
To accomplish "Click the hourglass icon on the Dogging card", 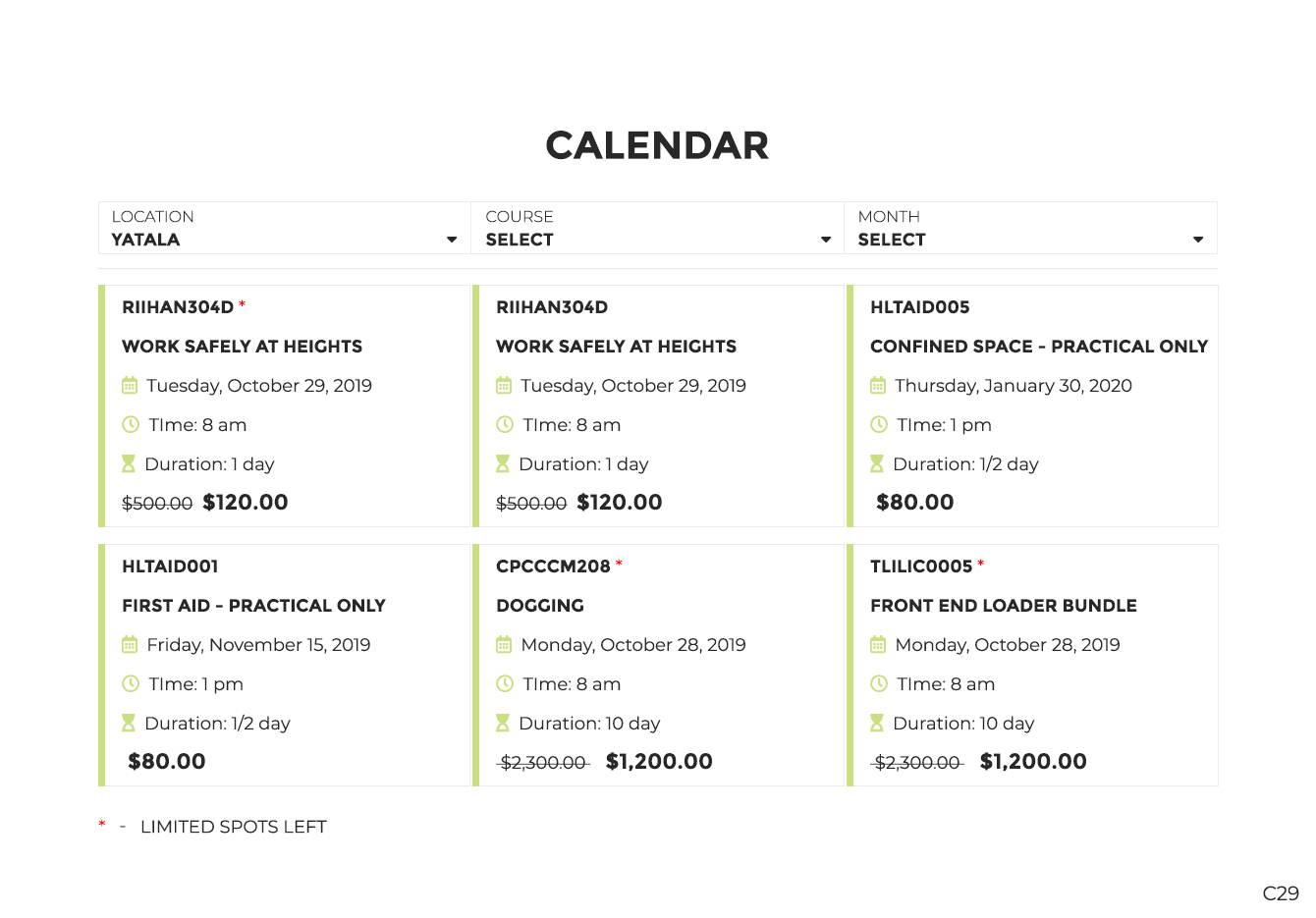I will click(x=503, y=723).
